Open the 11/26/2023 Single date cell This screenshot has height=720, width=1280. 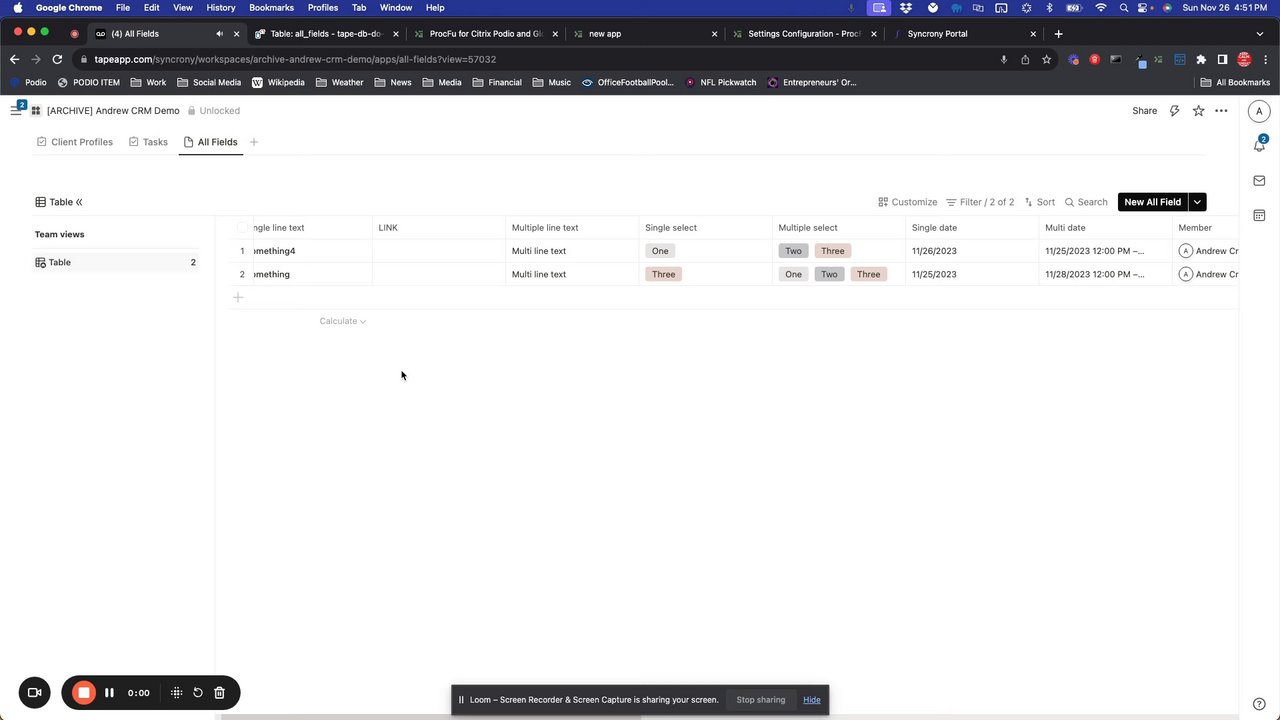click(972, 251)
